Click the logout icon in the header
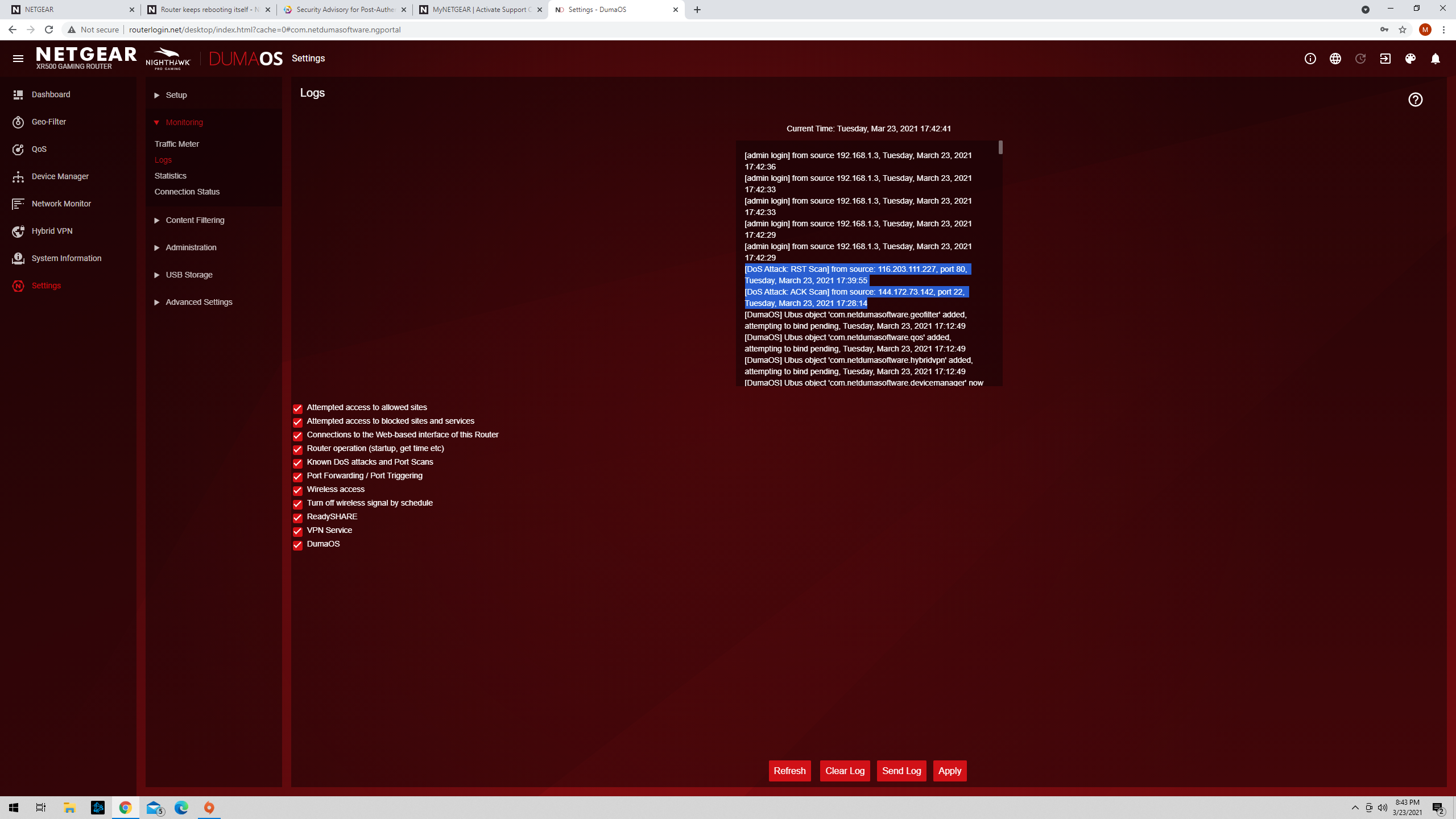Image resolution: width=1456 pixels, height=819 pixels. [1385, 59]
